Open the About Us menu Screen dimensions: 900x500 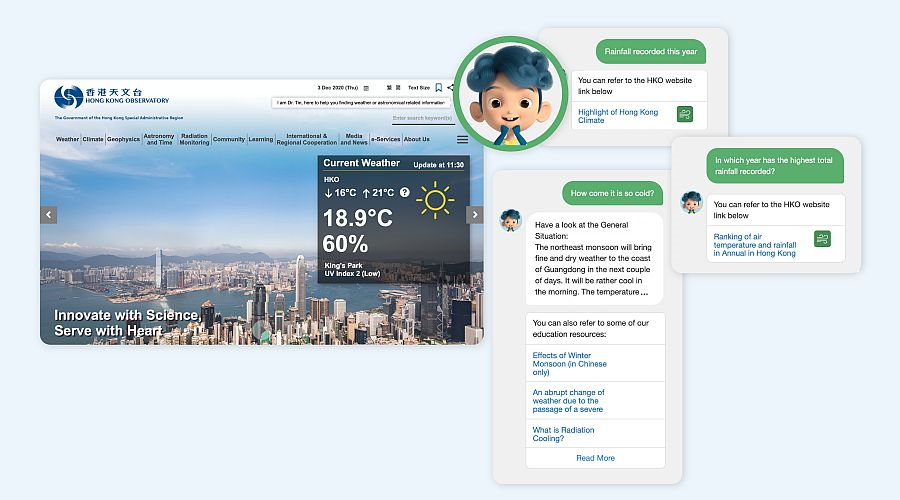417,139
